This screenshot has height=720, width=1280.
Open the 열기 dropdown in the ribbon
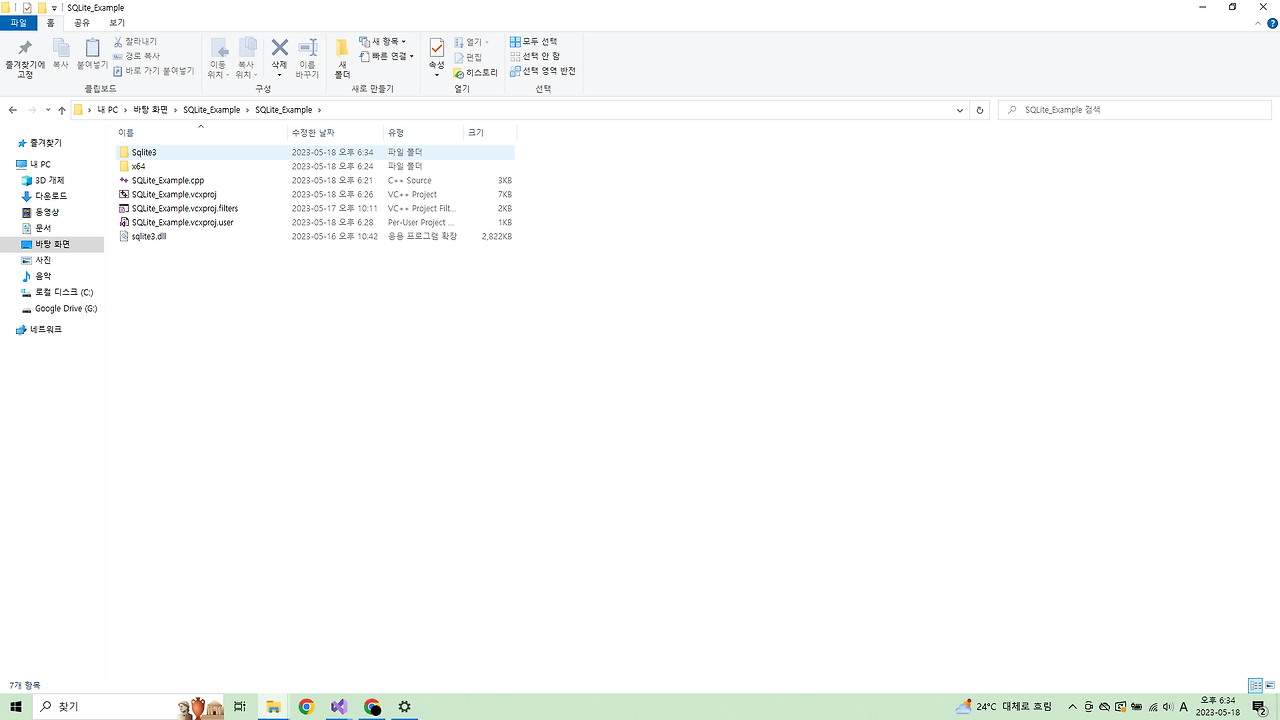(x=471, y=42)
